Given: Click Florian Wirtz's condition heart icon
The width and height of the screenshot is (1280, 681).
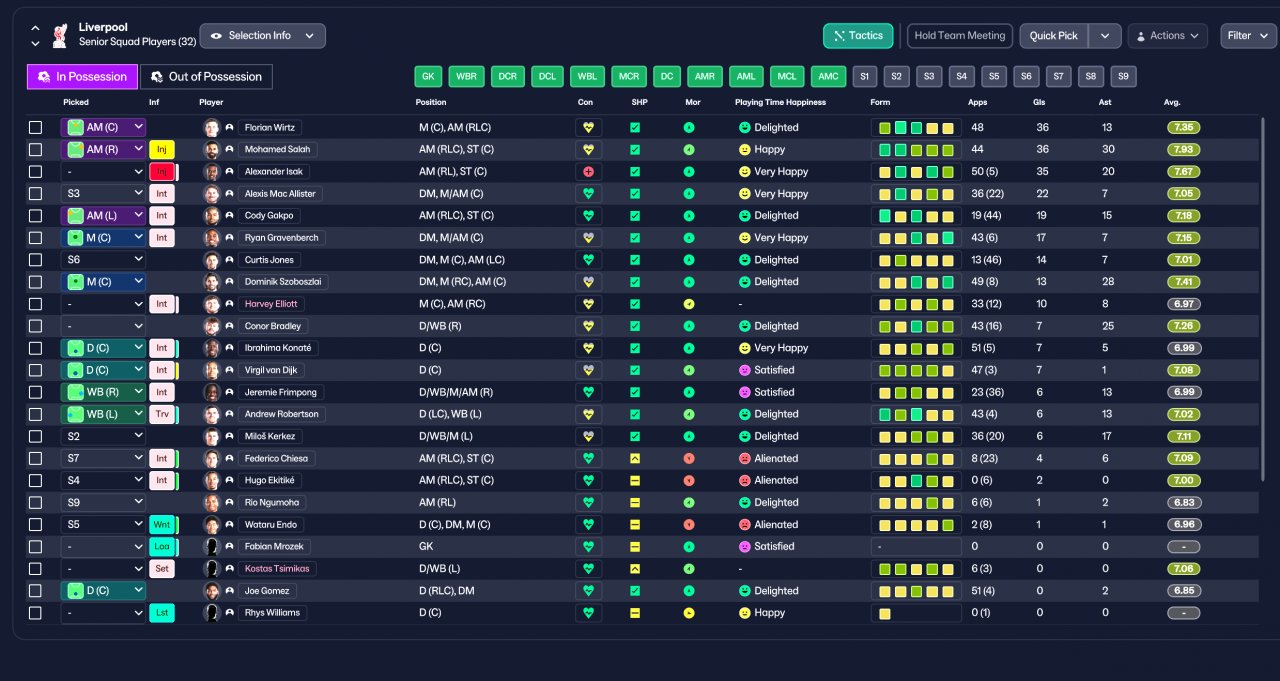Looking at the screenshot, I should click(588, 128).
